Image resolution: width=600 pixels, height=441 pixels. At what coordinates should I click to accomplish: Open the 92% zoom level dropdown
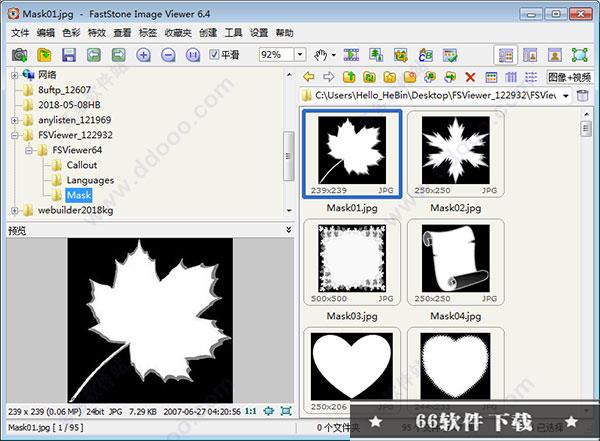(x=300, y=55)
